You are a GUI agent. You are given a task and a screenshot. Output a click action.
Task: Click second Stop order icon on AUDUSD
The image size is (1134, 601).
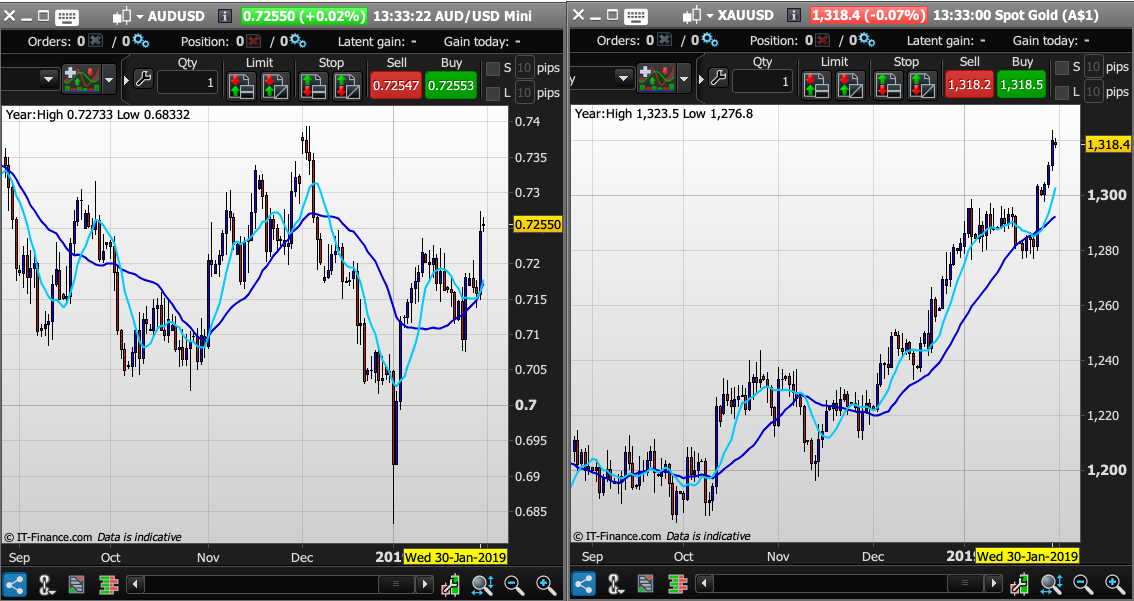click(348, 85)
